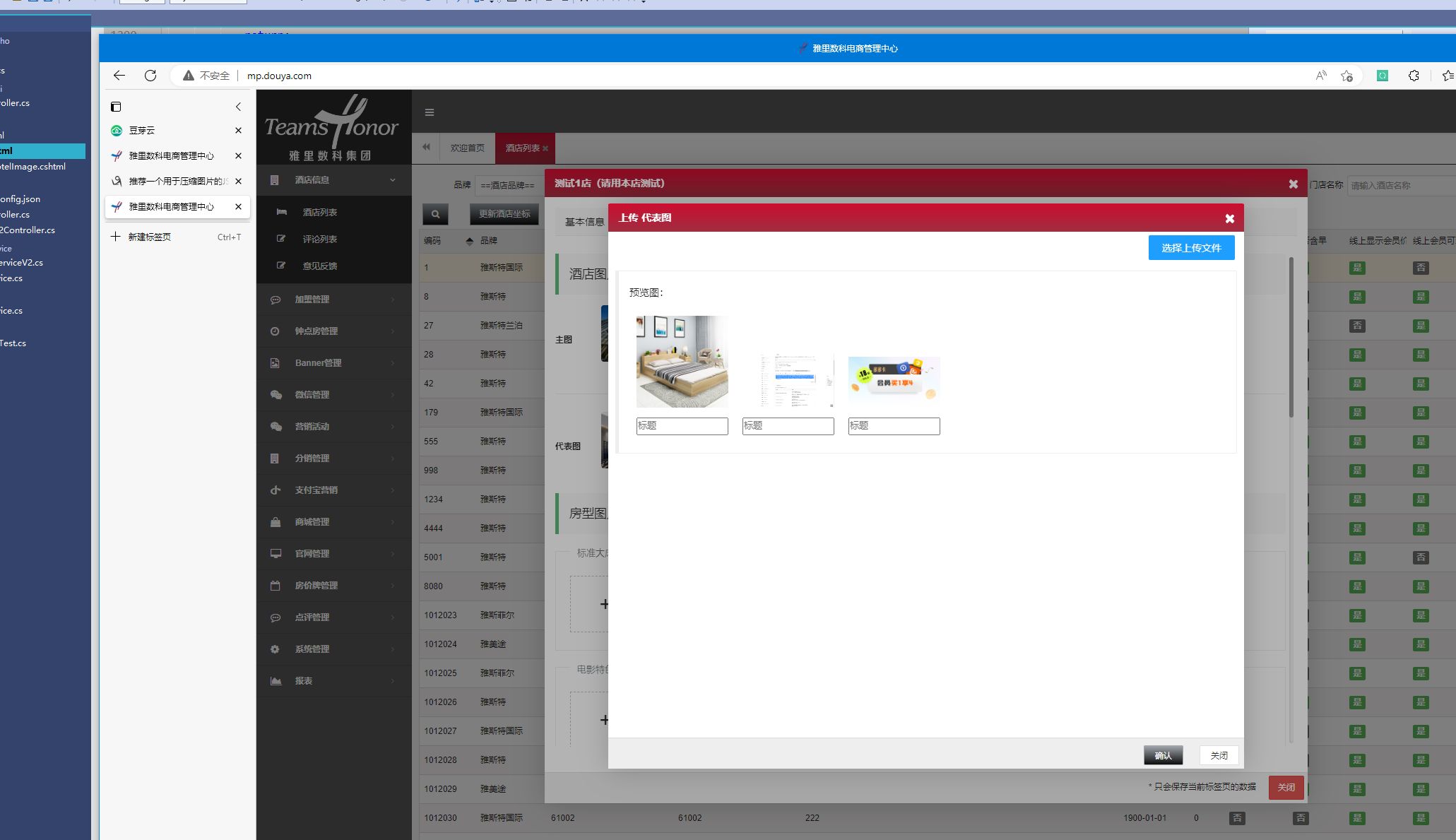Click the dialog vertical scrollbar
Screen dimensions: 1456x840
[1291, 338]
